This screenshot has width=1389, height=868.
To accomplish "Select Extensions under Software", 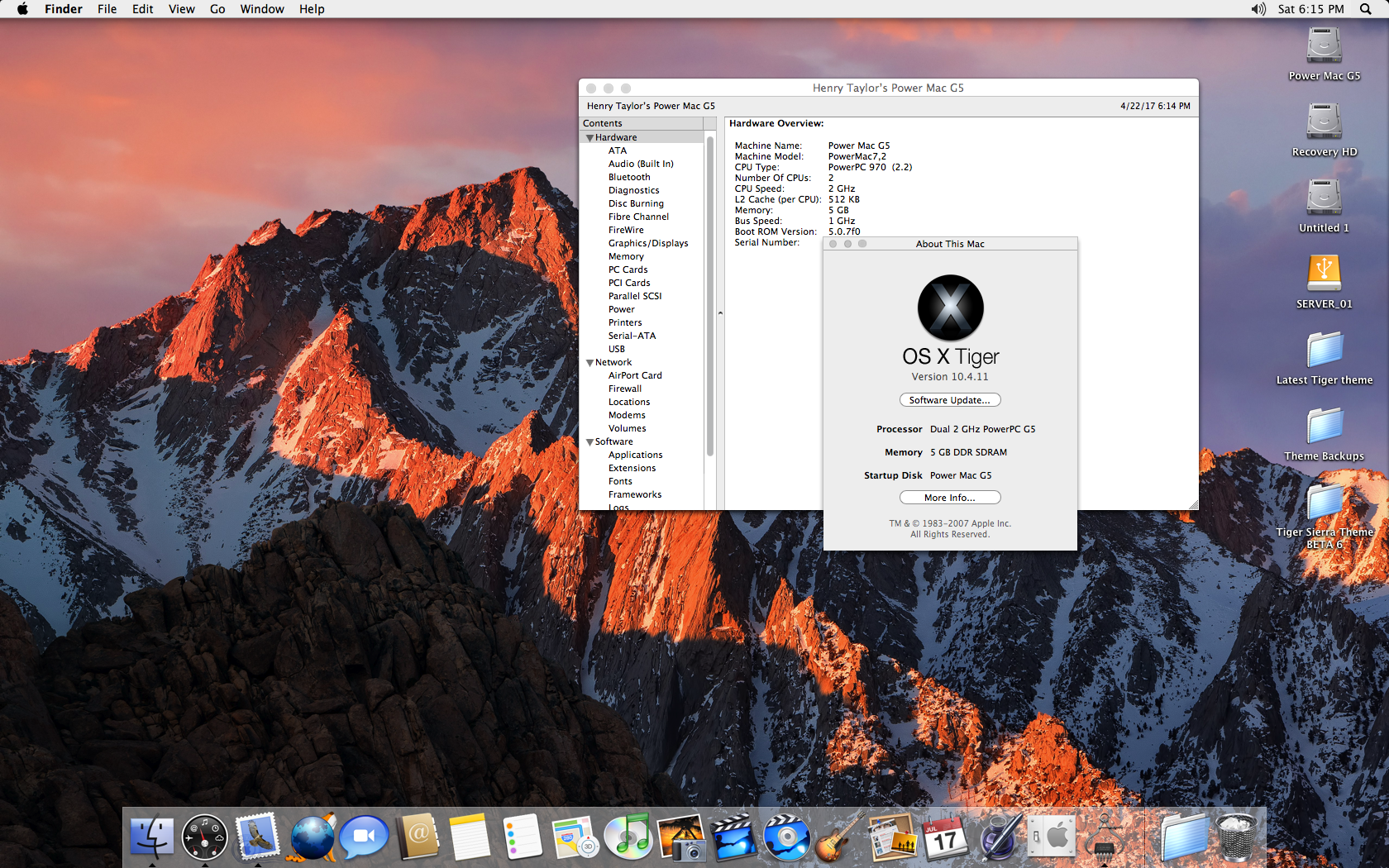I will 632,468.
